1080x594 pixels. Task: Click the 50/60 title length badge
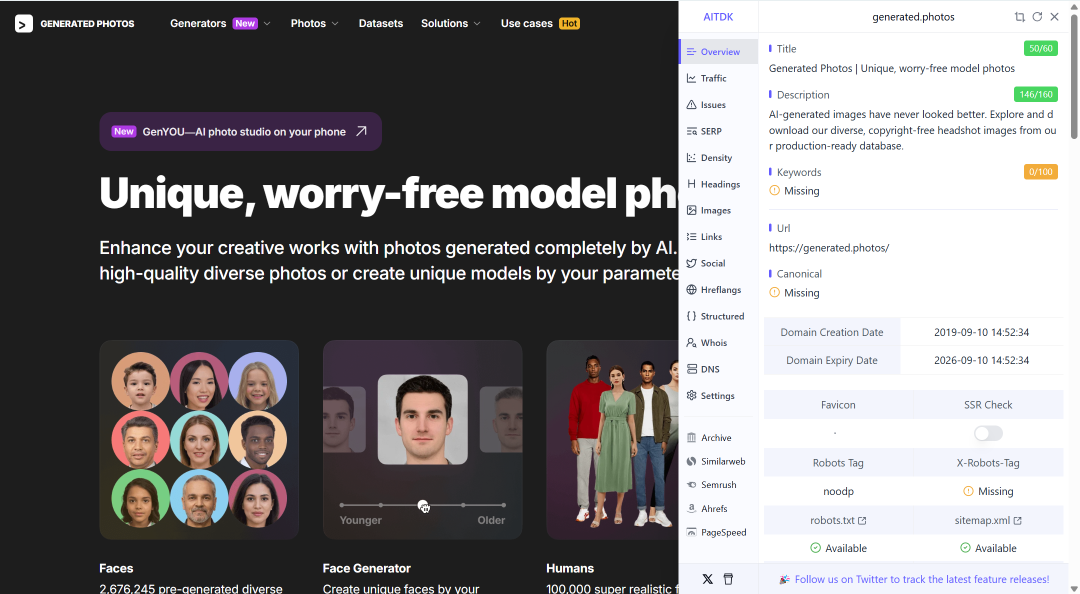tap(1040, 48)
